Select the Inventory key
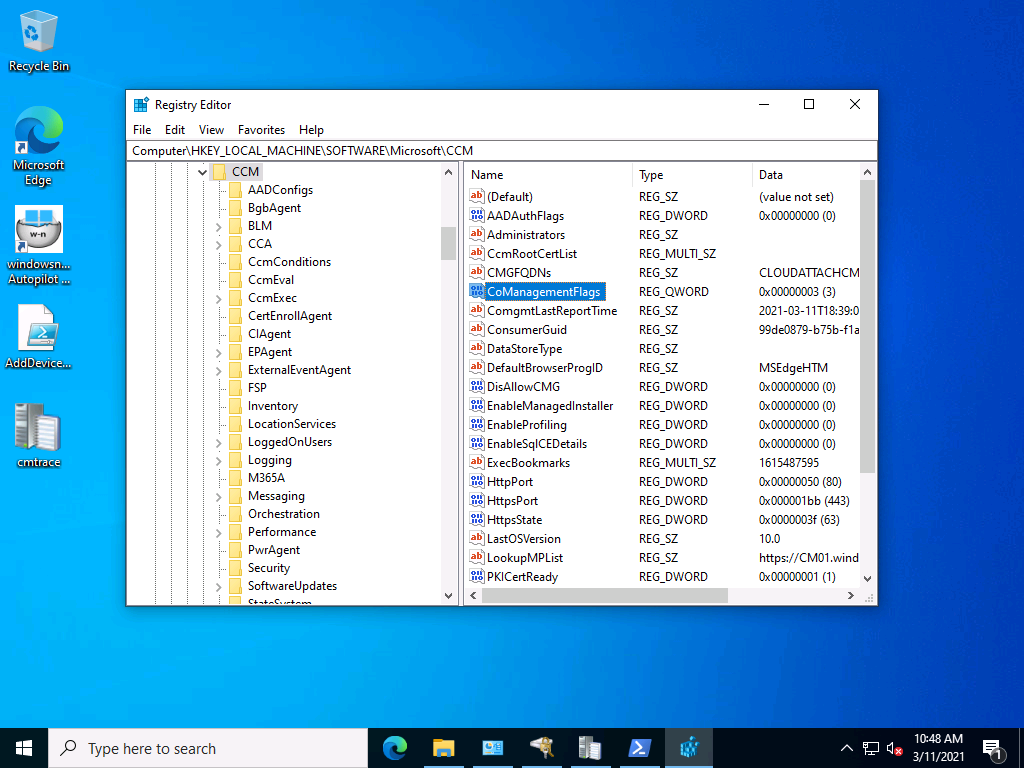Image resolution: width=1024 pixels, height=768 pixels. point(272,406)
